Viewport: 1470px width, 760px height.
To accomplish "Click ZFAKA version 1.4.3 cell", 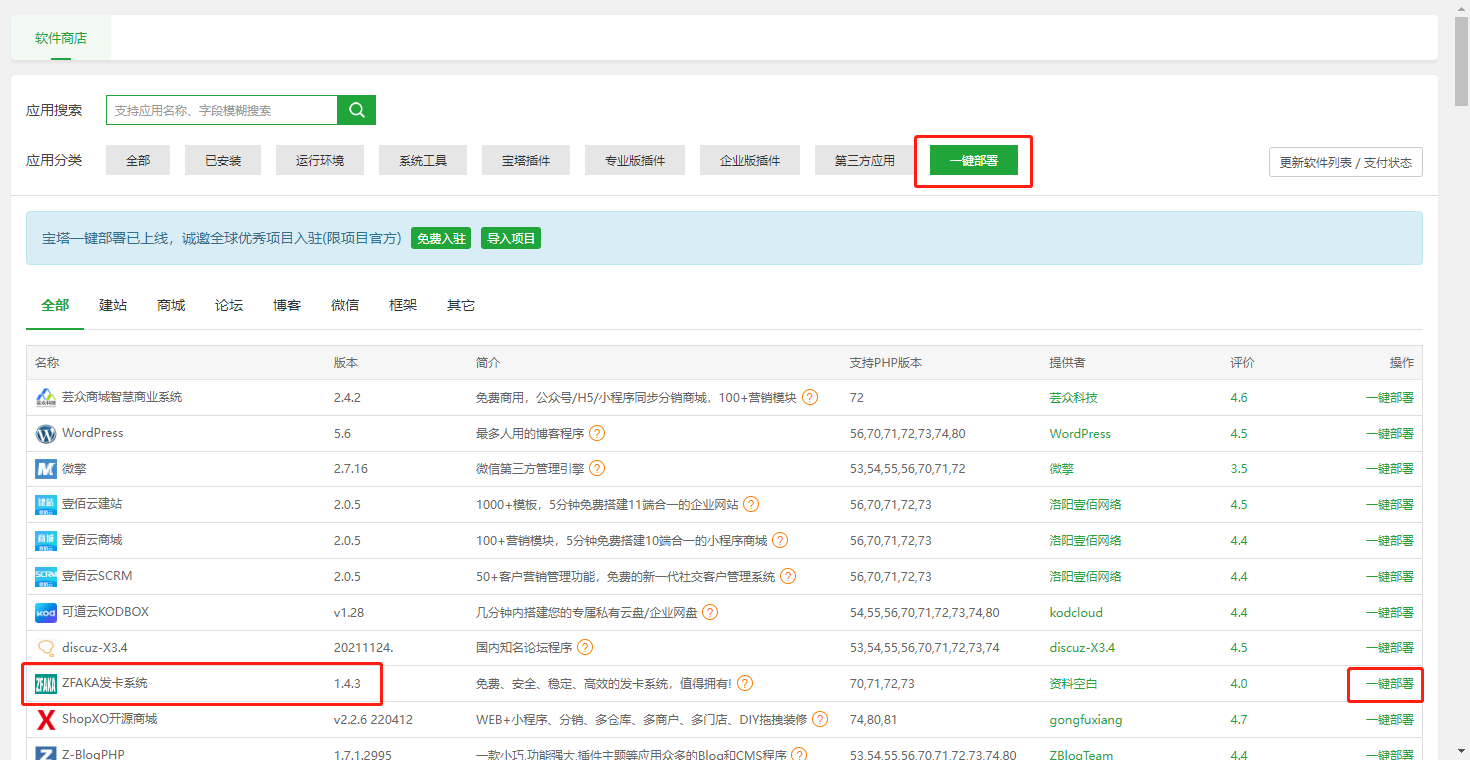I will (x=347, y=684).
